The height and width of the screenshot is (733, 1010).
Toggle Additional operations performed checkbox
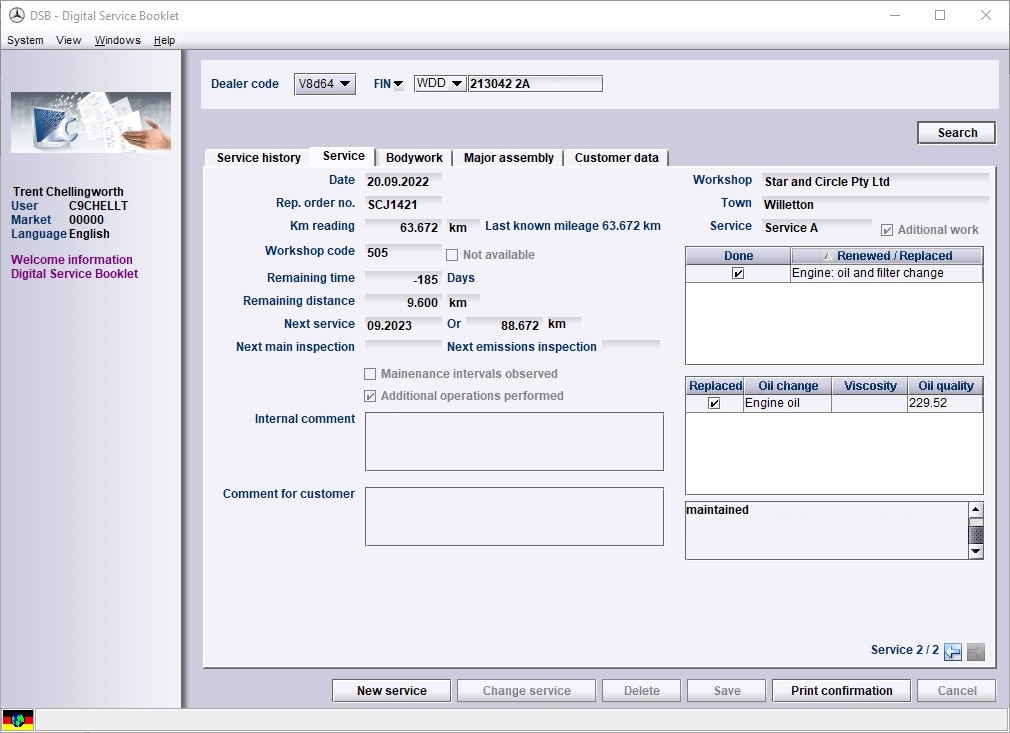370,396
